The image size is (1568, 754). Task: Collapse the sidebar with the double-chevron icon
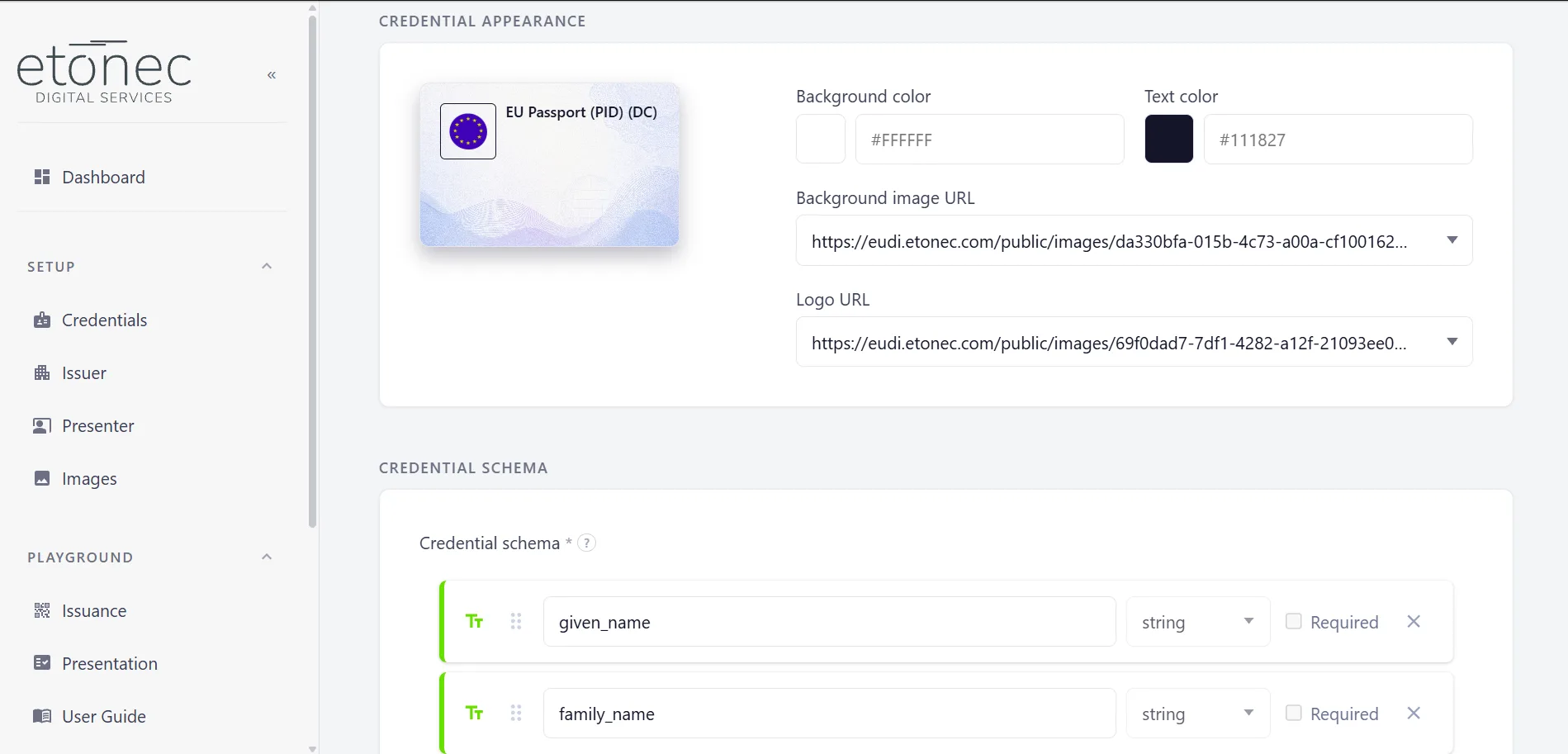click(x=272, y=75)
